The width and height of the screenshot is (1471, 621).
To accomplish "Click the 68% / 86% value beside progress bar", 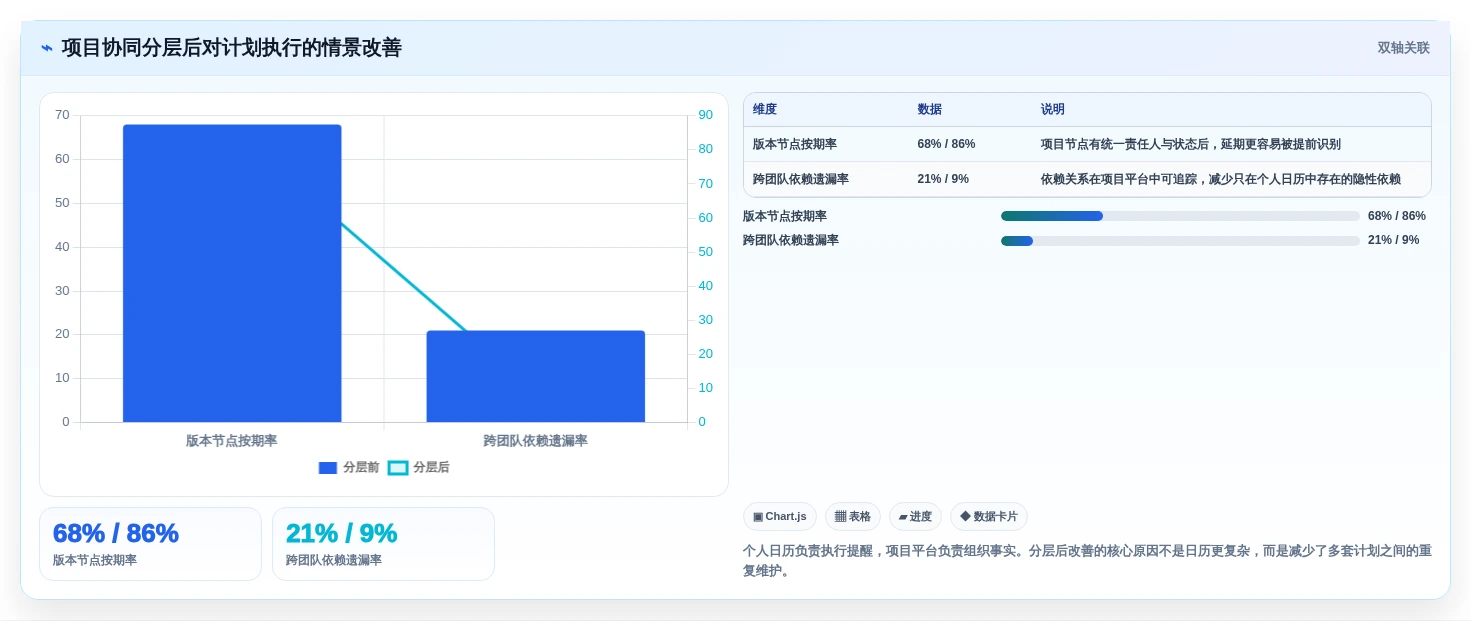I will coord(1397,216).
